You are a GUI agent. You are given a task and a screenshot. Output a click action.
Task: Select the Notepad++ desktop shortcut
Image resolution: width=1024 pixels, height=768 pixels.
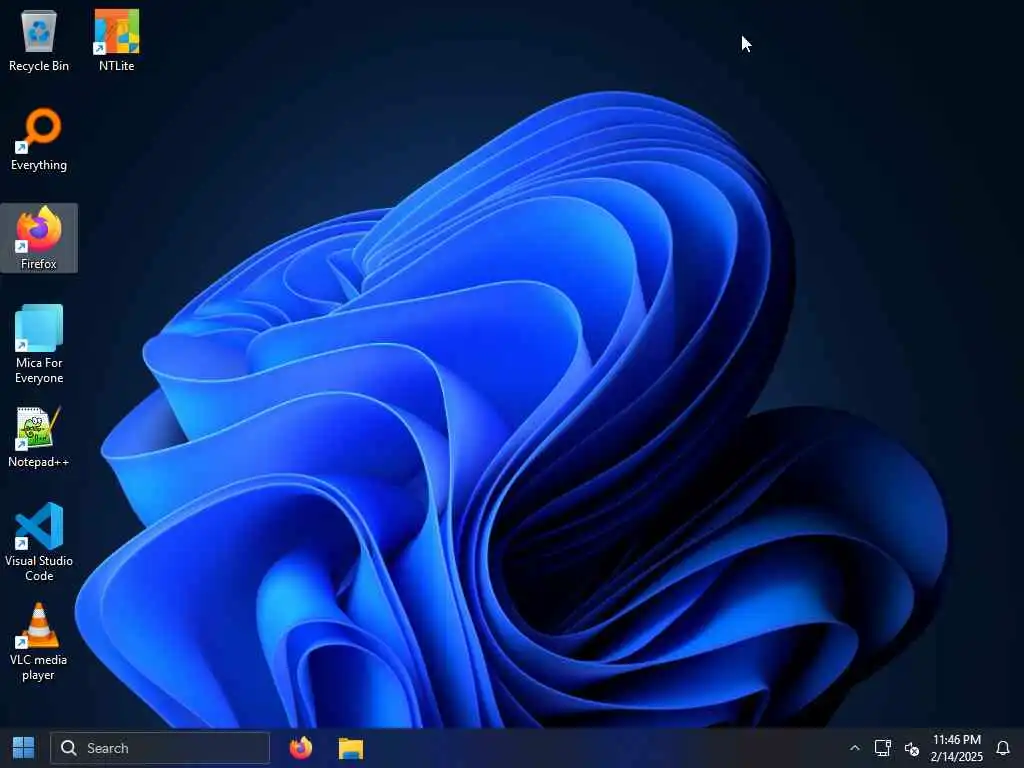pyautogui.click(x=39, y=437)
